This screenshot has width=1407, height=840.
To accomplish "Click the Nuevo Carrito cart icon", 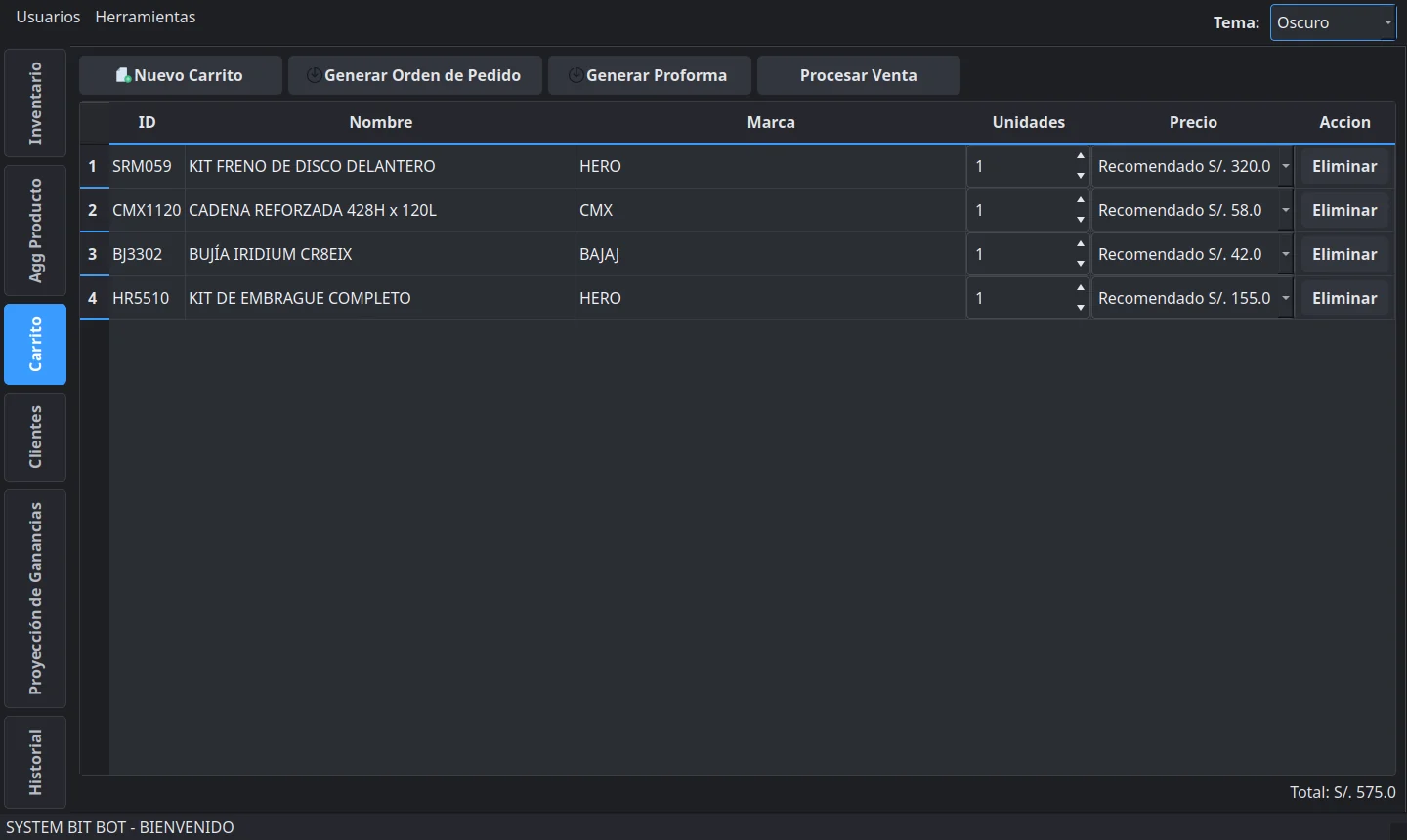I will coord(123,75).
